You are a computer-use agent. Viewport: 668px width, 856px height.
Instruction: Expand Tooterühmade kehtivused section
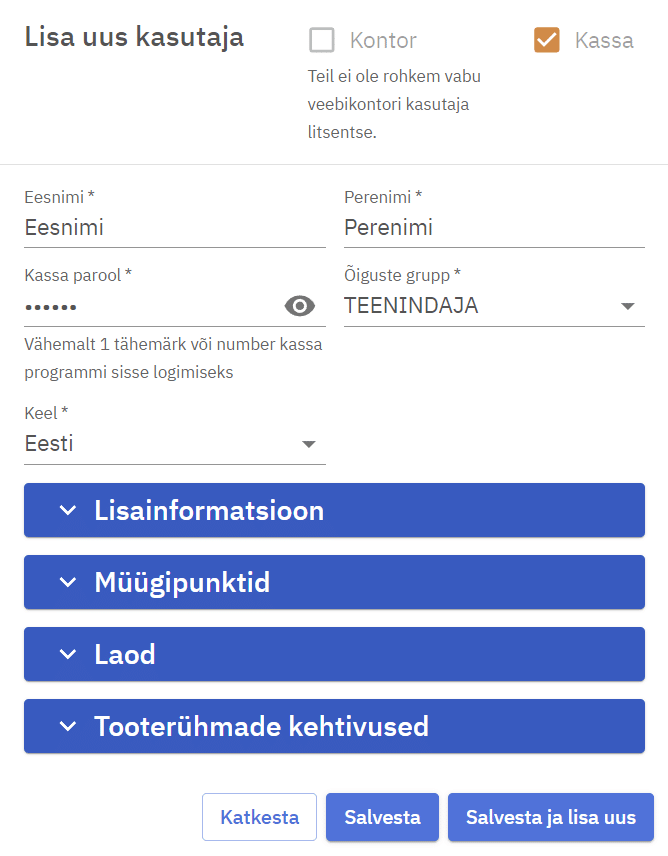click(x=334, y=726)
